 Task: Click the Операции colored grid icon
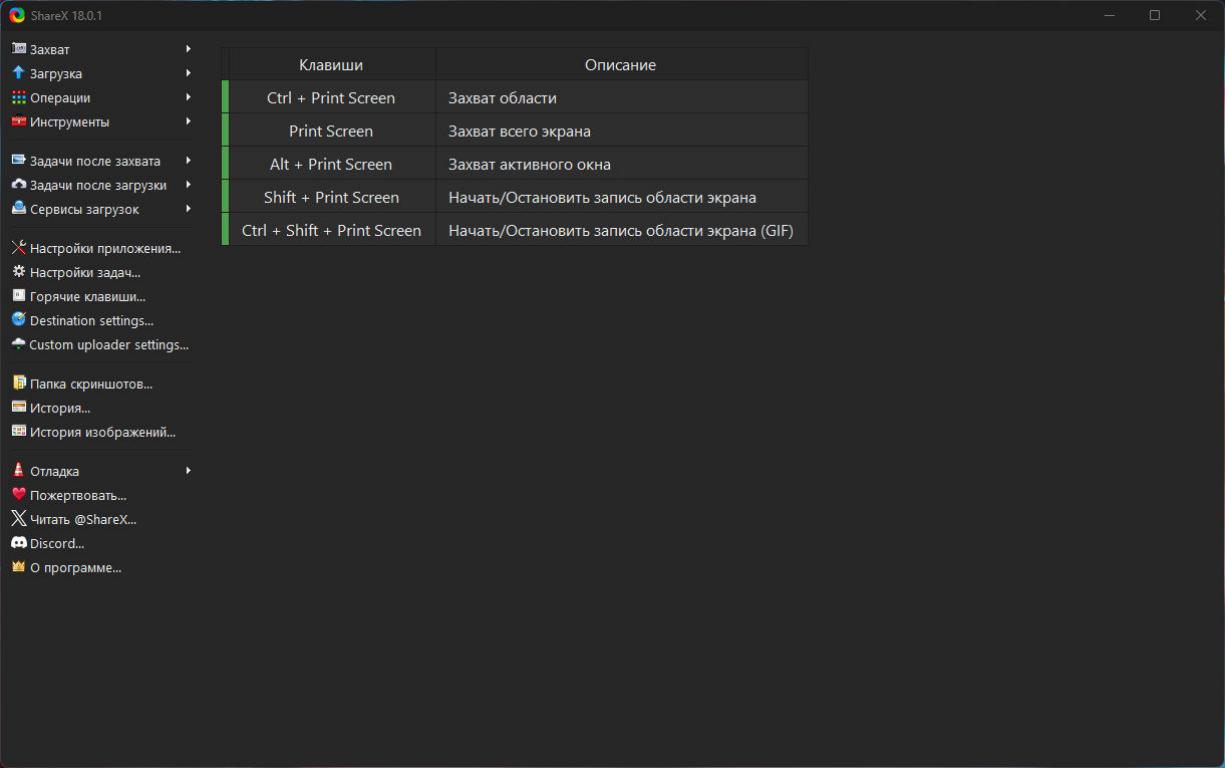(18, 98)
